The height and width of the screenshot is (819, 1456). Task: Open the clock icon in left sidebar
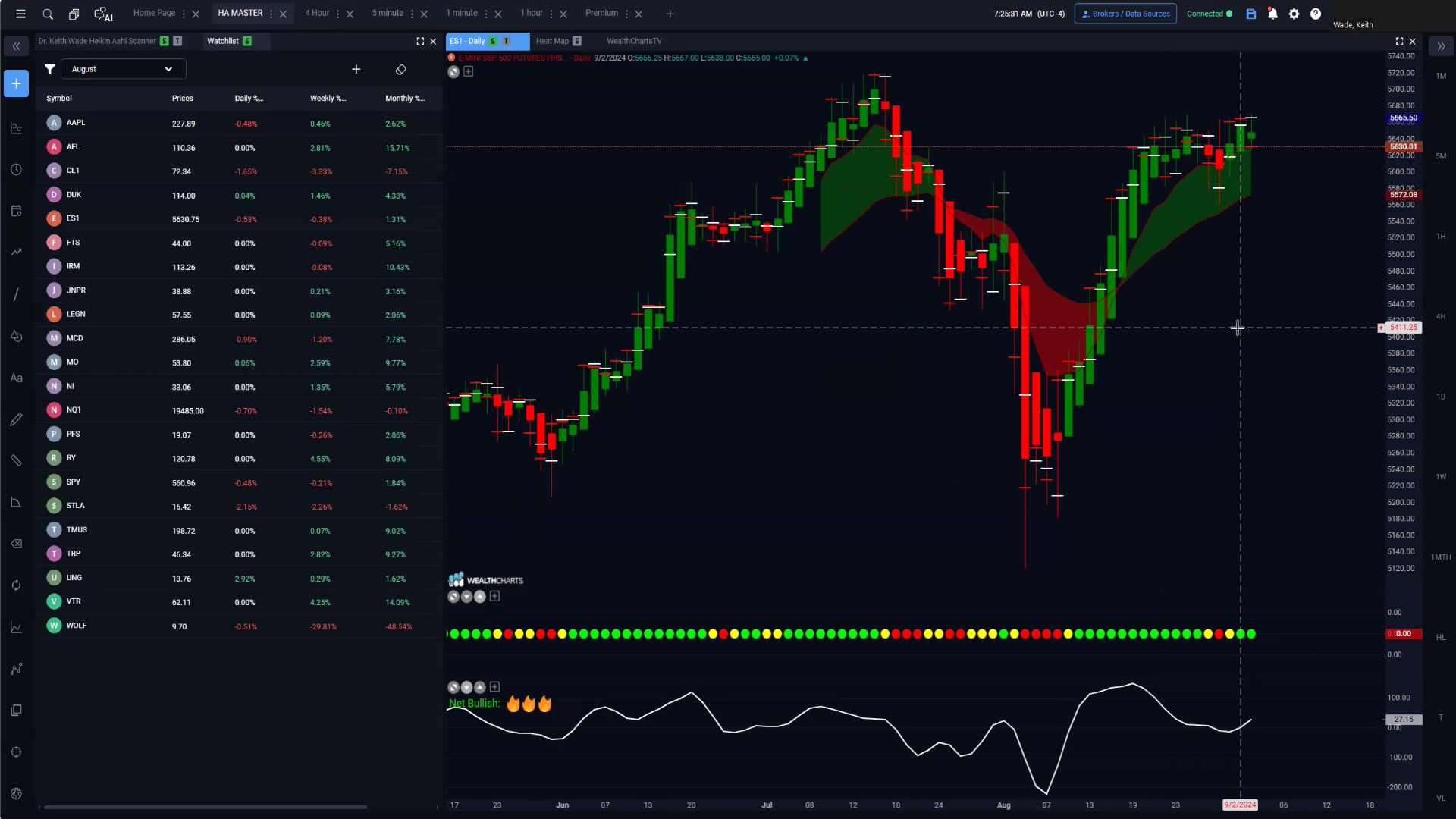pyautogui.click(x=16, y=169)
